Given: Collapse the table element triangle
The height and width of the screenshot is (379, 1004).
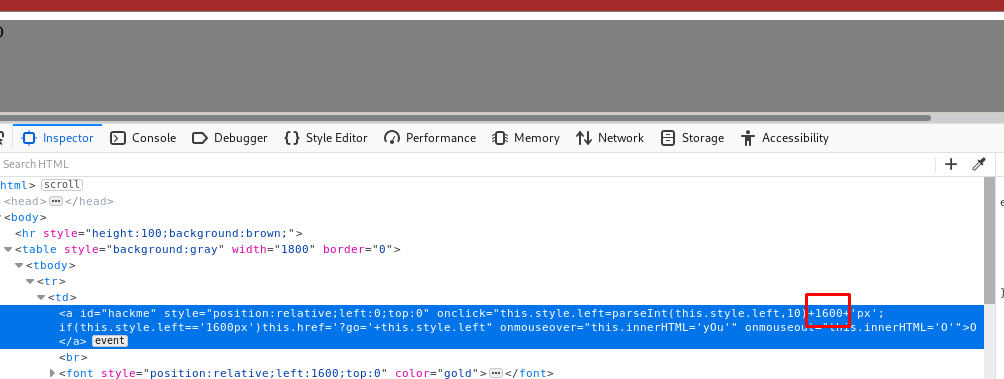Looking at the screenshot, I should tap(8, 249).
